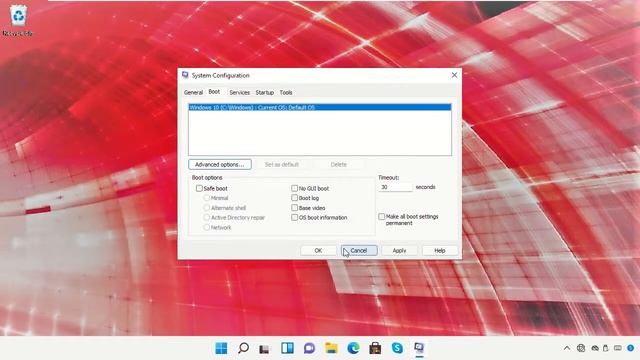The image size is (640, 360).
Task: Open the blue notification badge
Action: tap(631, 348)
